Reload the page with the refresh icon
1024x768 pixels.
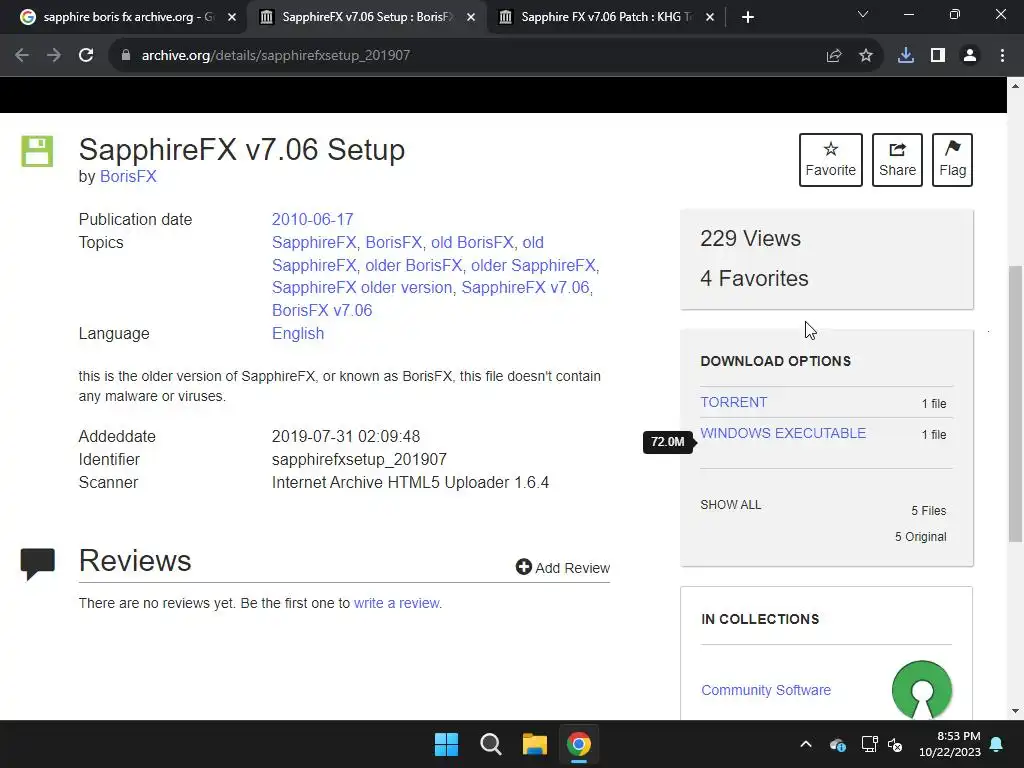point(86,56)
